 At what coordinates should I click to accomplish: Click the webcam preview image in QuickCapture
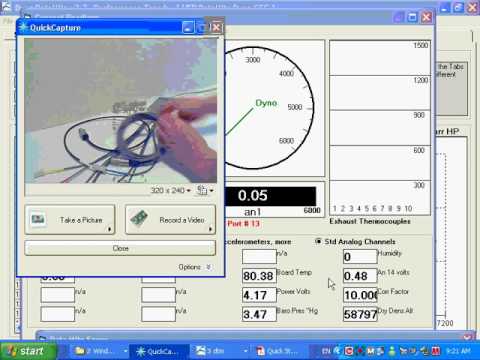(121, 111)
